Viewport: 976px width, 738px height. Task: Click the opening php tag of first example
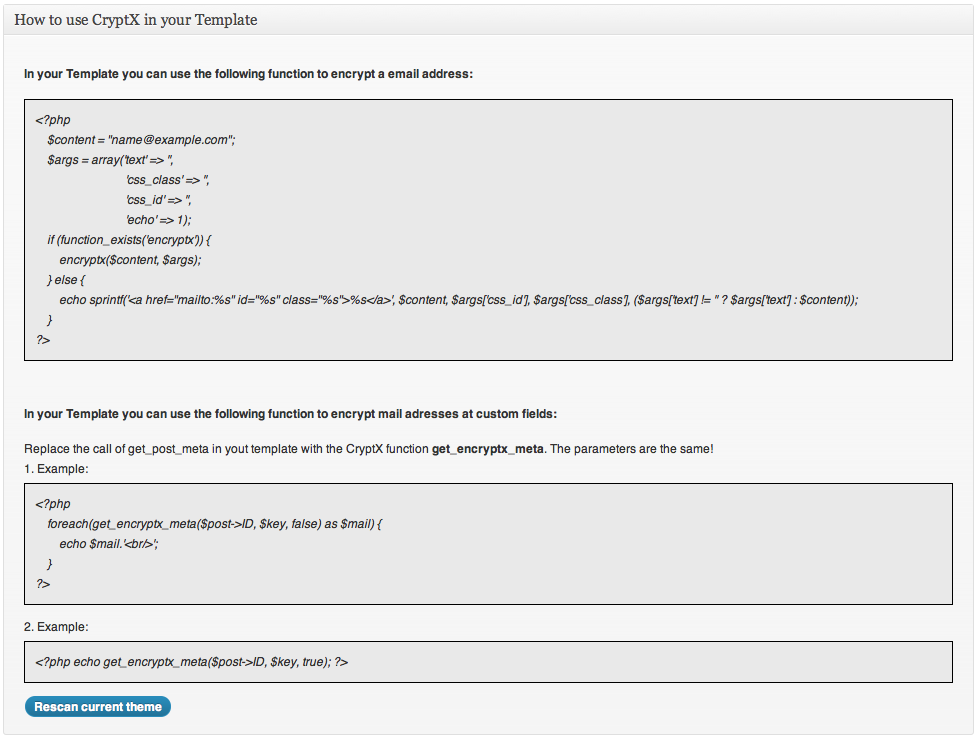coord(53,504)
